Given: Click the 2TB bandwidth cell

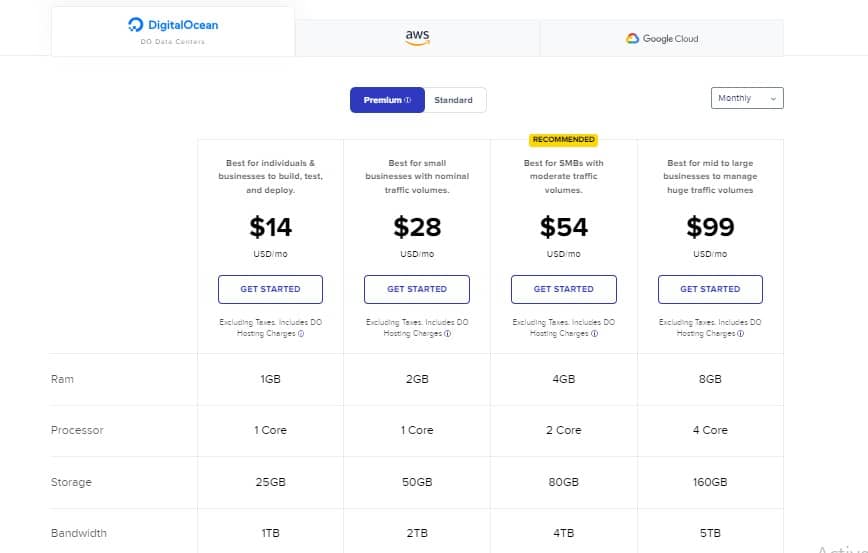Looking at the screenshot, I should (x=417, y=533).
